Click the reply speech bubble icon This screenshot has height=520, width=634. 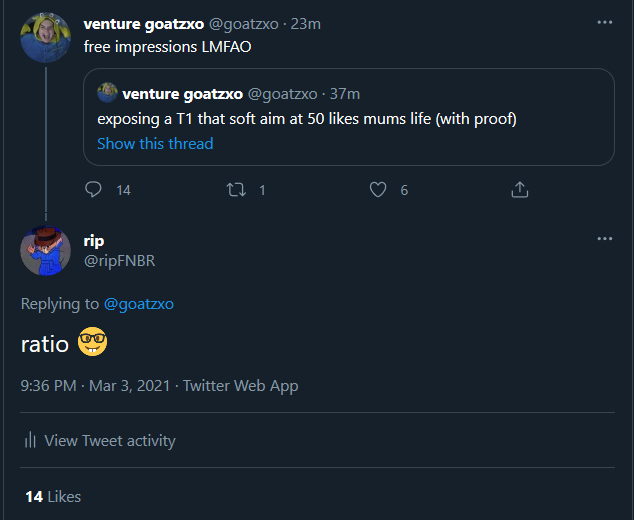(x=94, y=189)
